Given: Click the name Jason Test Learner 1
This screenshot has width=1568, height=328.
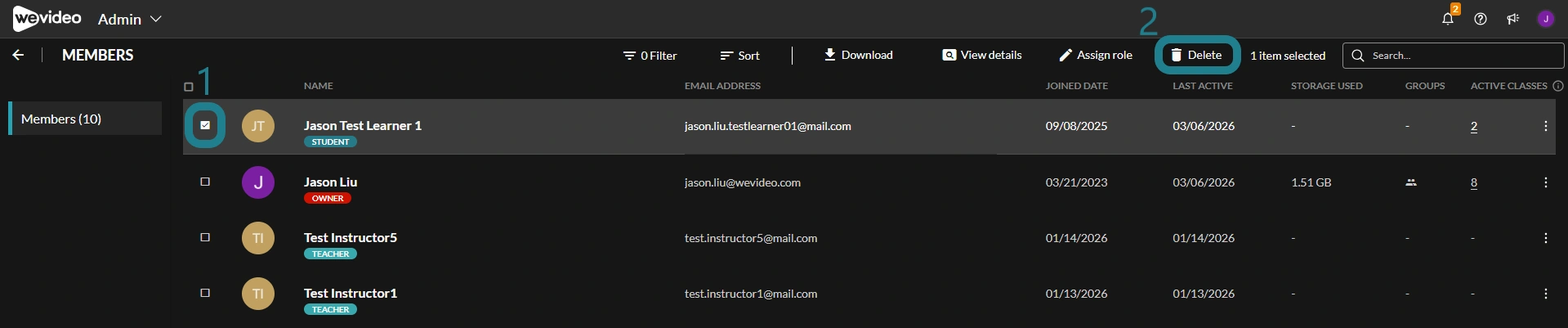Looking at the screenshot, I should tap(363, 125).
